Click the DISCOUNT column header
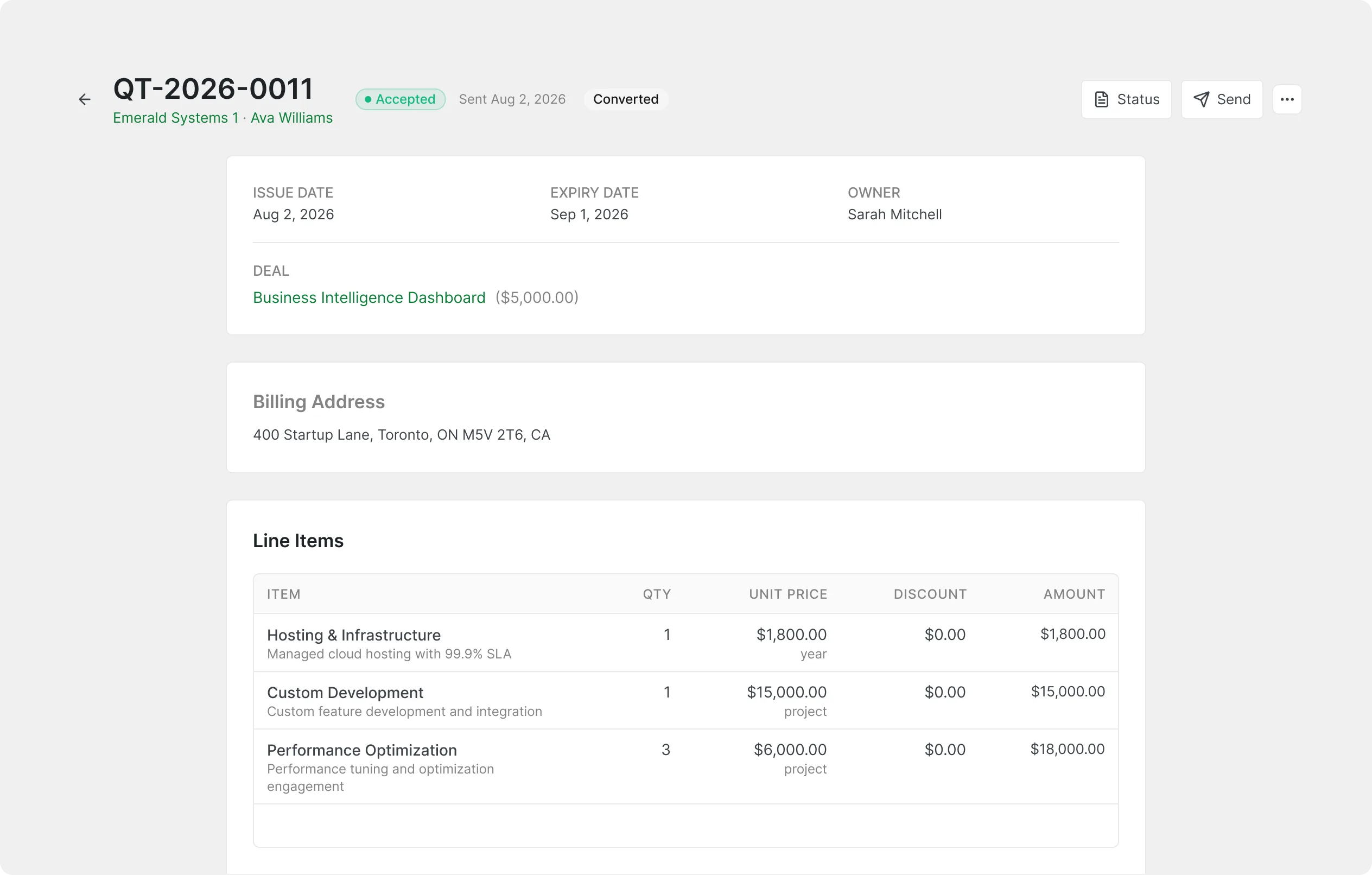 tap(930, 594)
